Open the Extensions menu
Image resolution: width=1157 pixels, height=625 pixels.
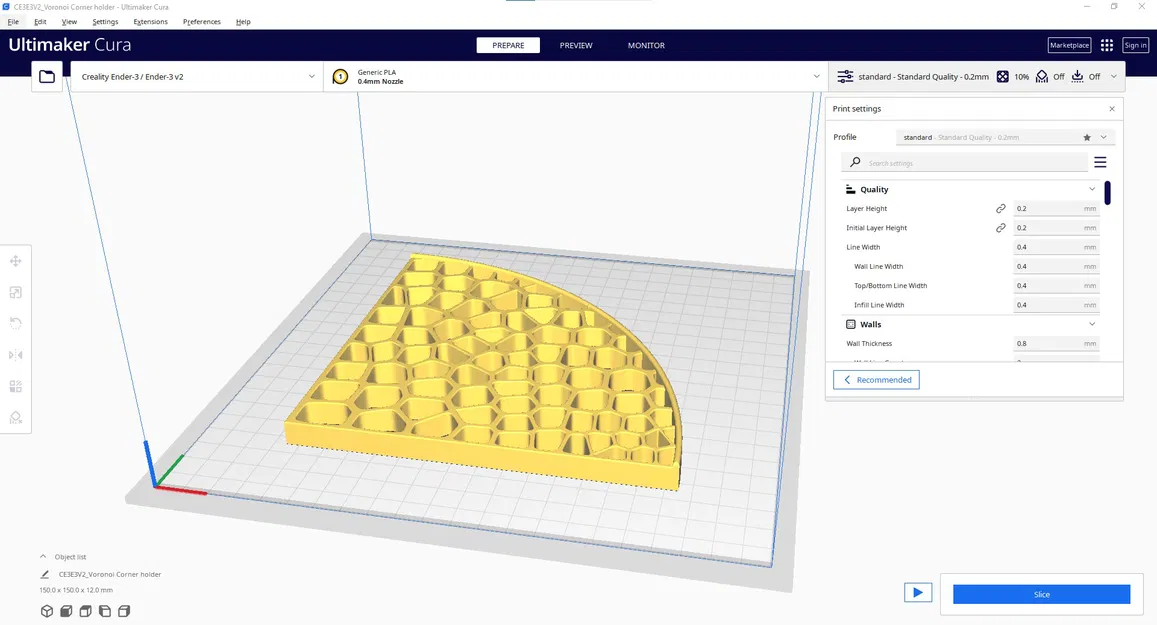[150, 21]
